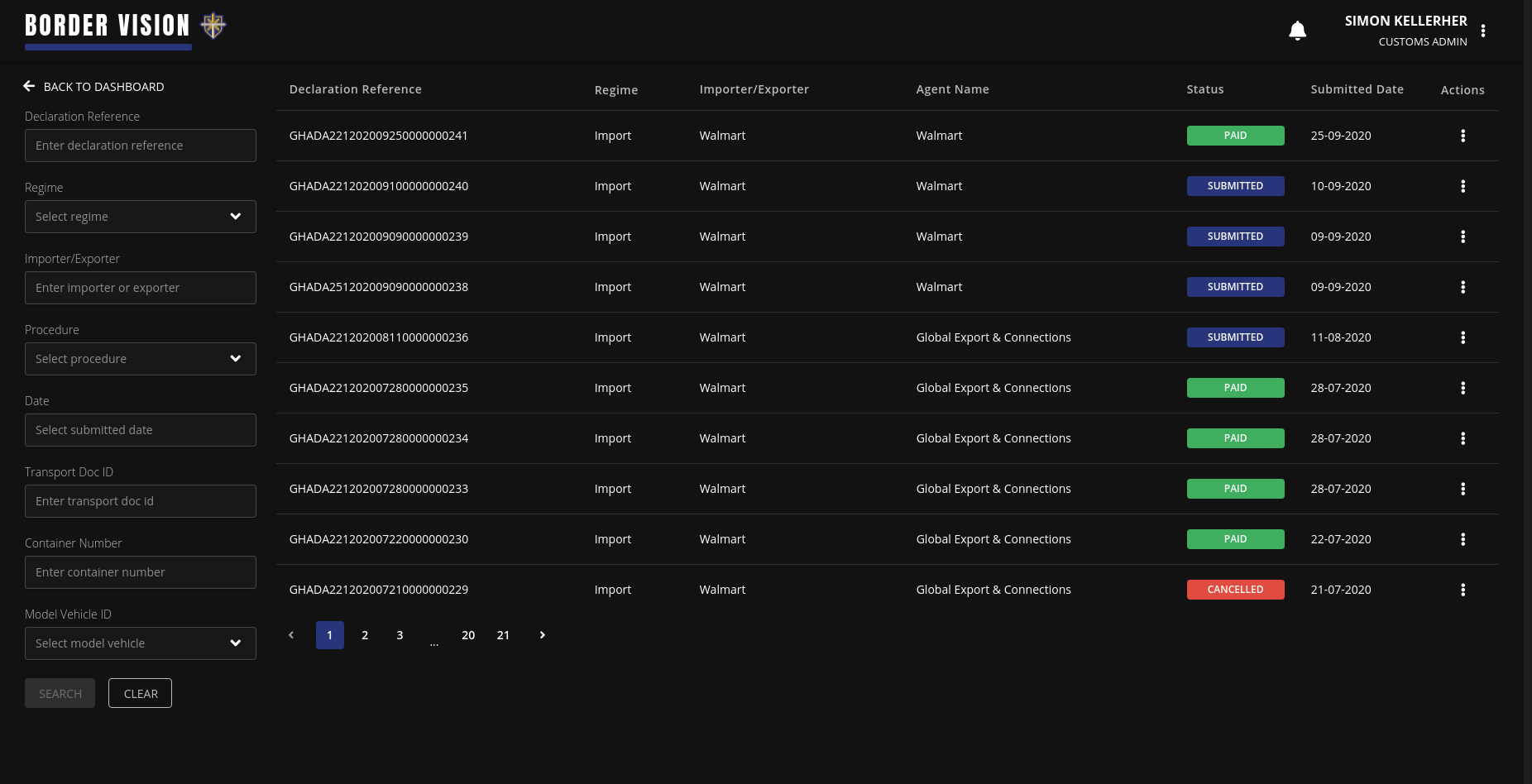Go to page 21

(503, 635)
